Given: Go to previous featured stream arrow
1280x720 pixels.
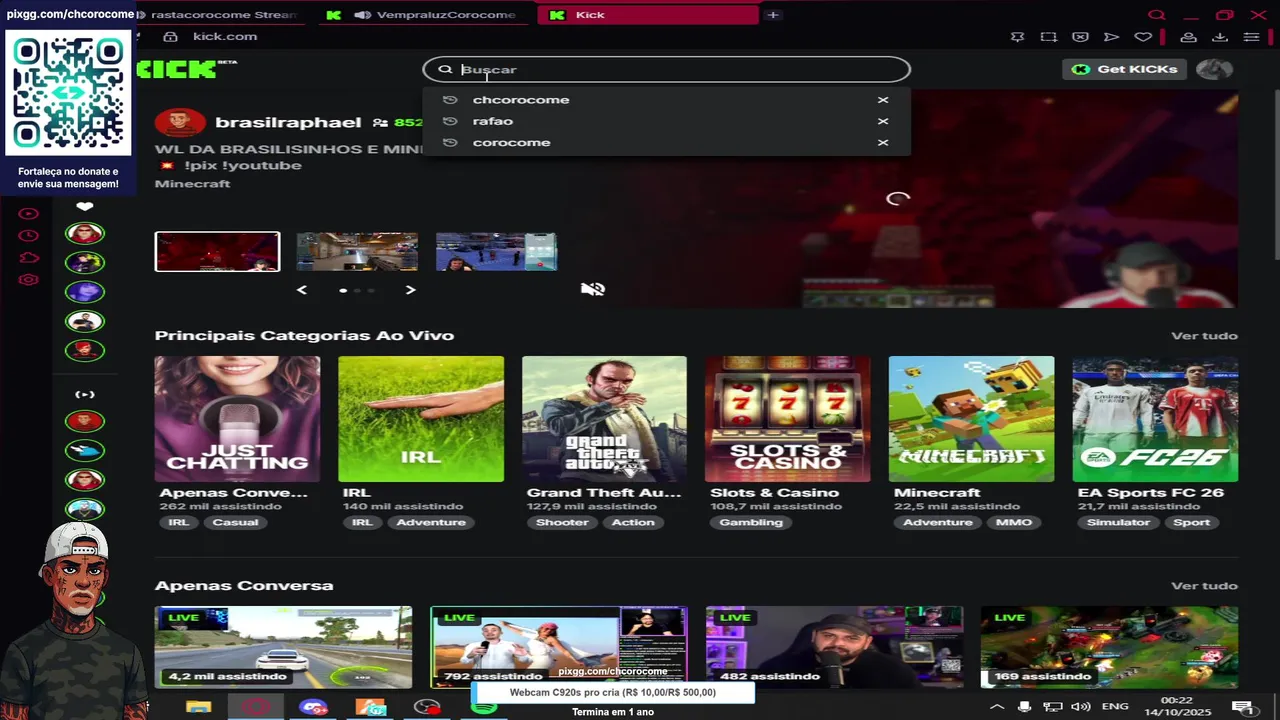Looking at the screenshot, I should (x=302, y=290).
